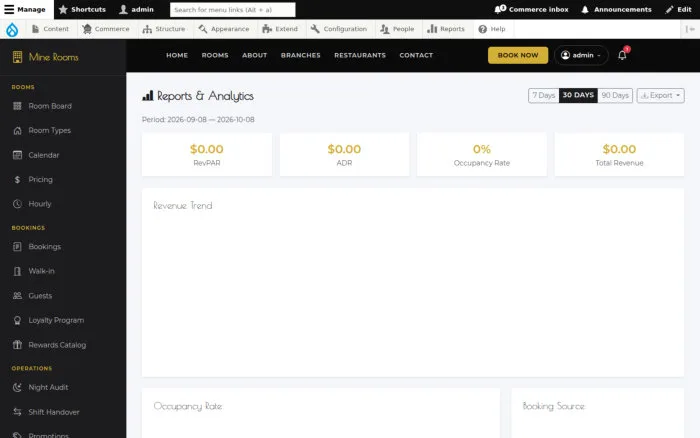Open Rewards Catalog from sidebar
This screenshot has height=438, width=700.
click(63, 345)
